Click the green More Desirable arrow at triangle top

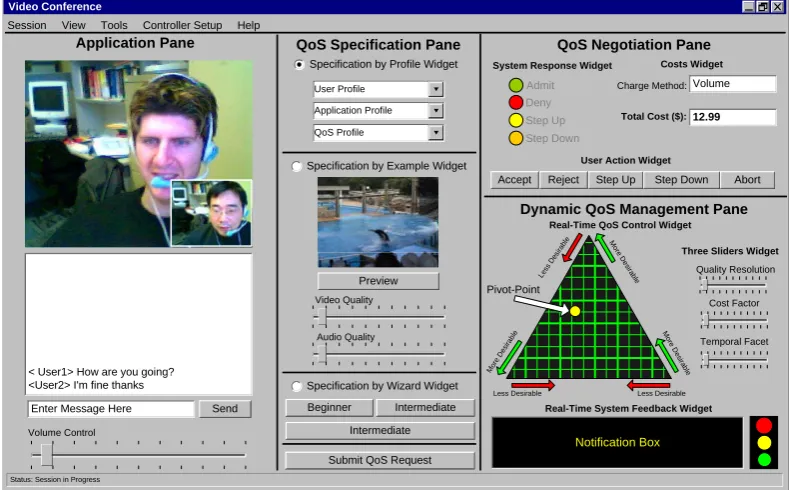point(605,248)
